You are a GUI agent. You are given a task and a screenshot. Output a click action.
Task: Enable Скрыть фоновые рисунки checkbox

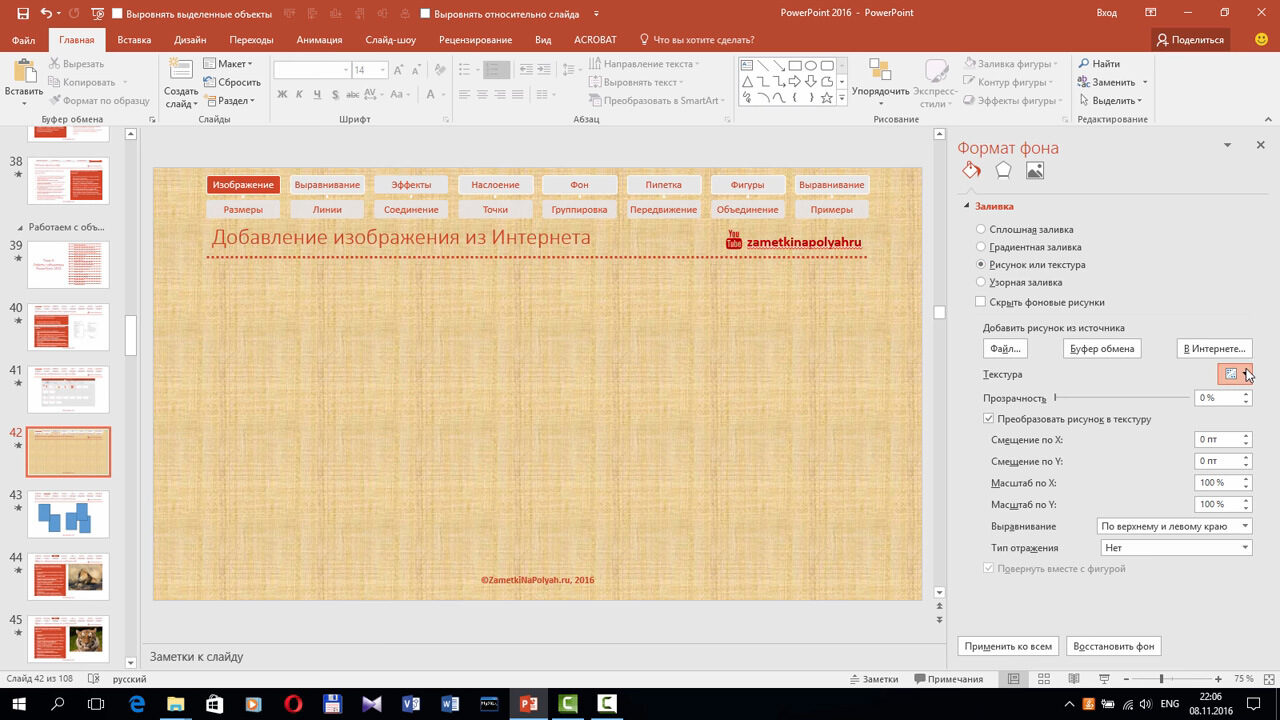pyautogui.click(x=981, y=302)
